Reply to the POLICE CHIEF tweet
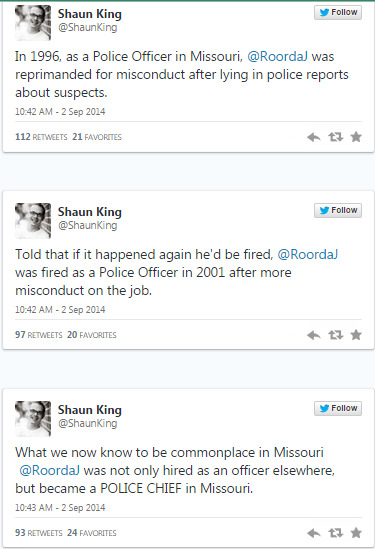375x549 pixels. point(314,533)
